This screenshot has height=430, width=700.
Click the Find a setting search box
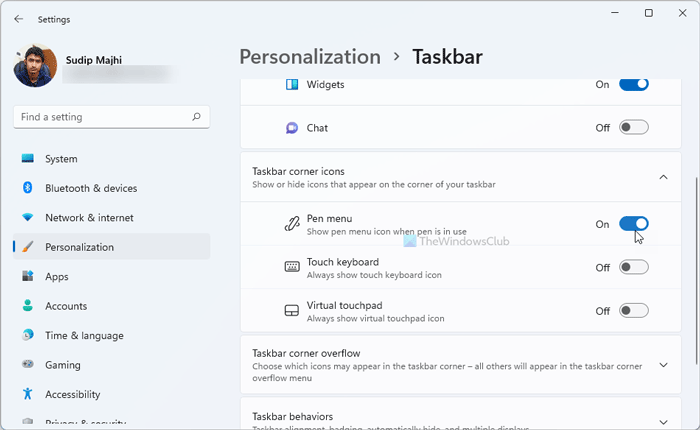[100, 117]
